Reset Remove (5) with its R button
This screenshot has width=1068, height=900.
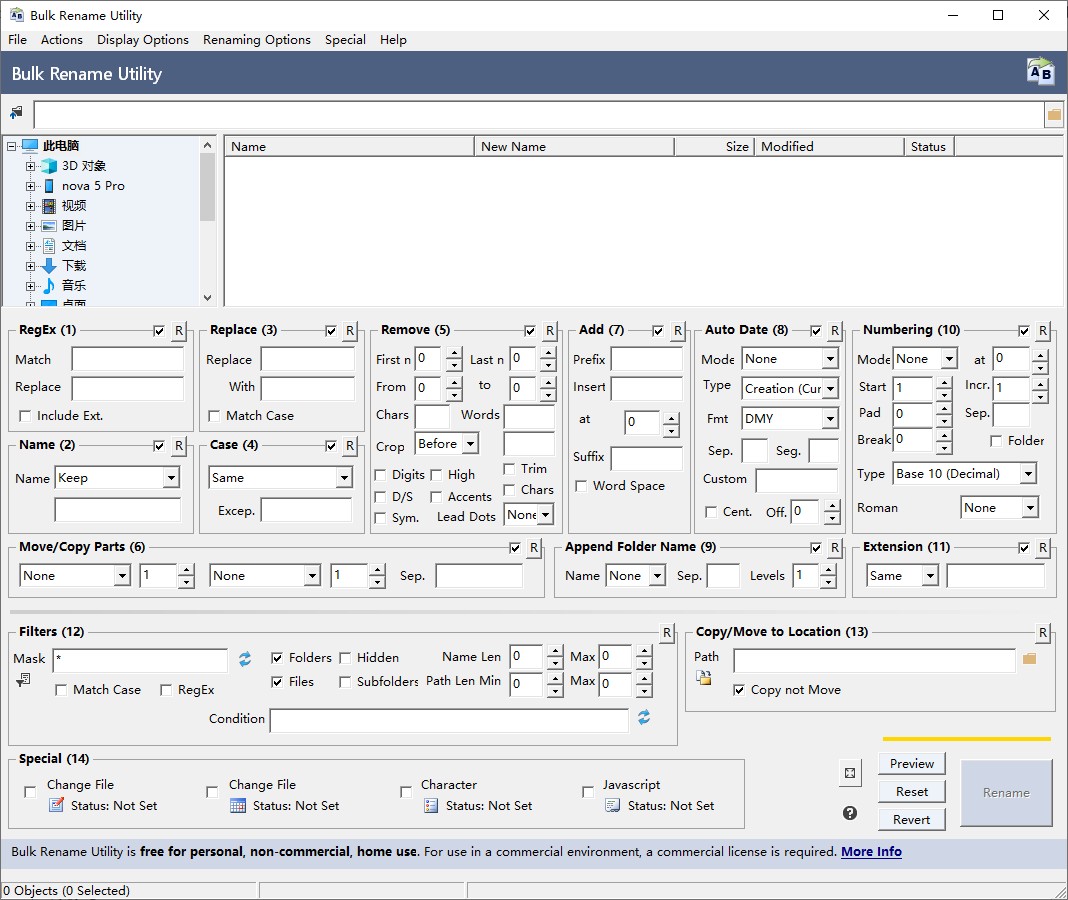point(549,331)
